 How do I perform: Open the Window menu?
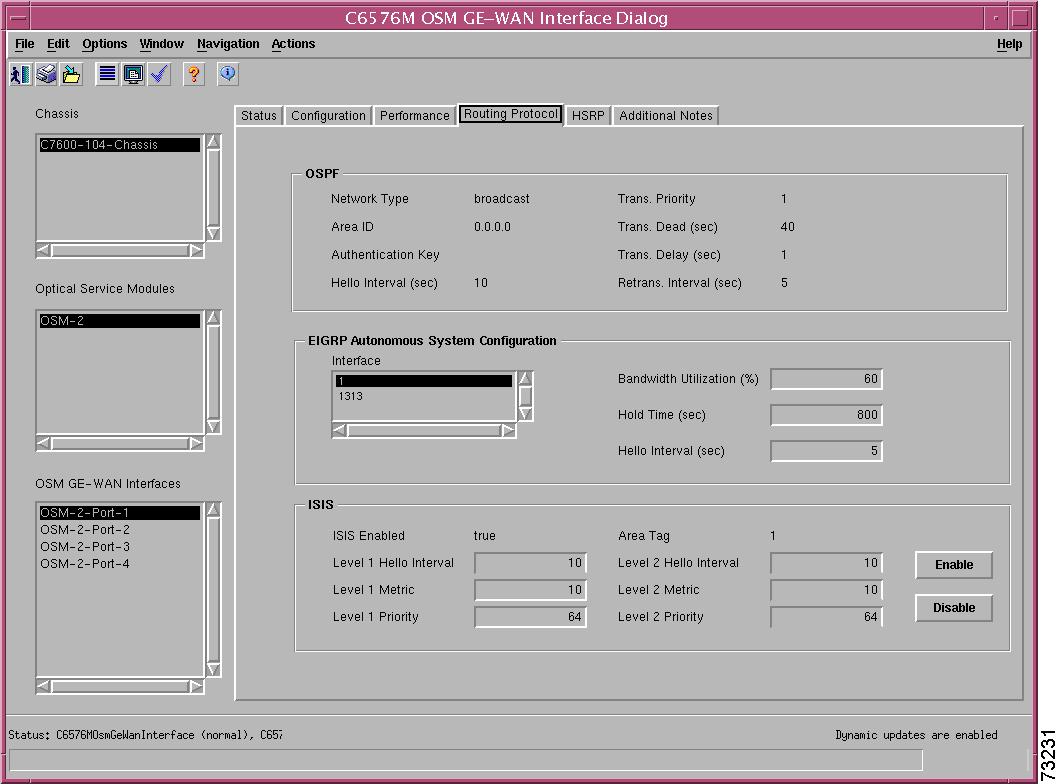click(x=162, y=44)
